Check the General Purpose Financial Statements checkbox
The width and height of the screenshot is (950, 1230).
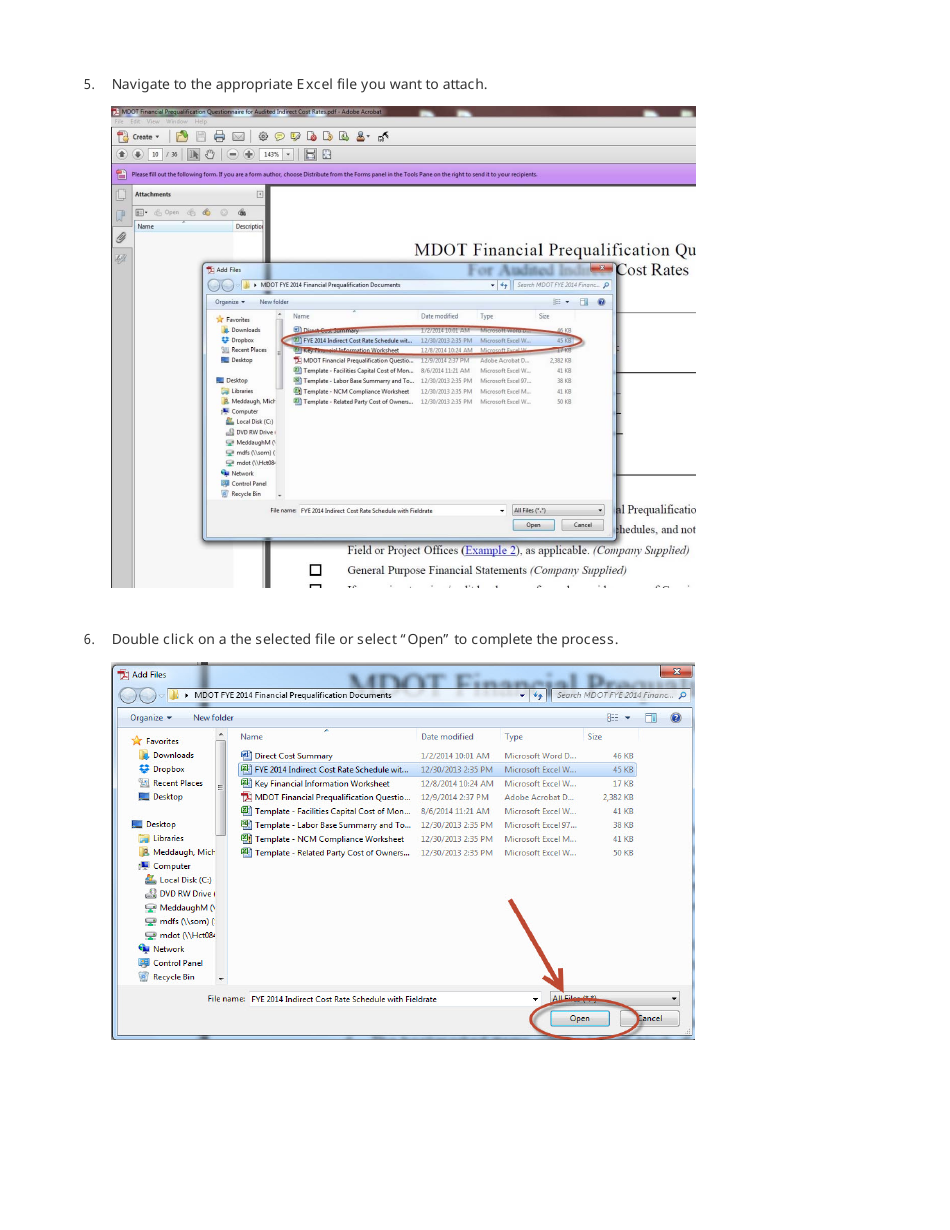coord(315,570)
